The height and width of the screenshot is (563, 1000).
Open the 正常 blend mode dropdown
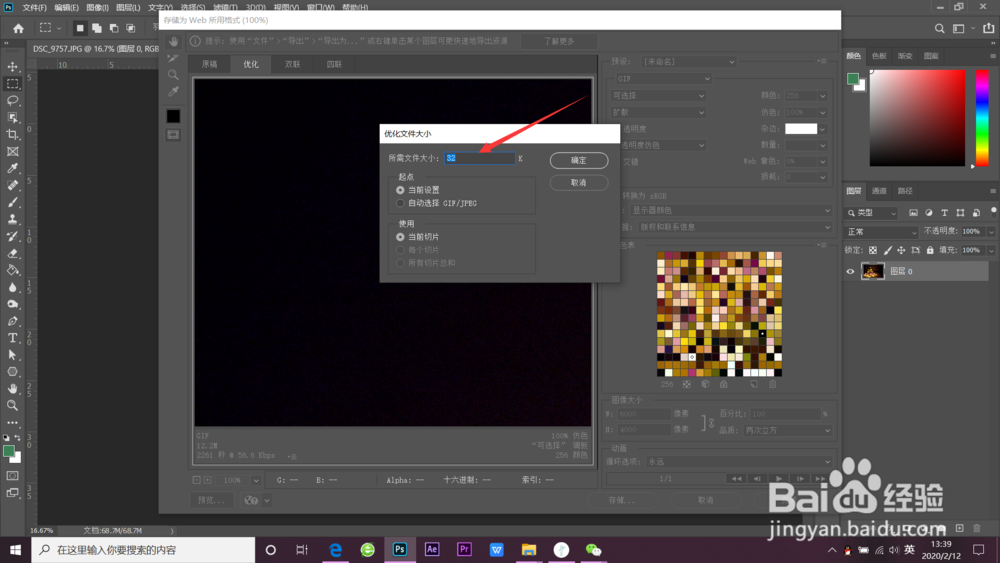point(882,231)
